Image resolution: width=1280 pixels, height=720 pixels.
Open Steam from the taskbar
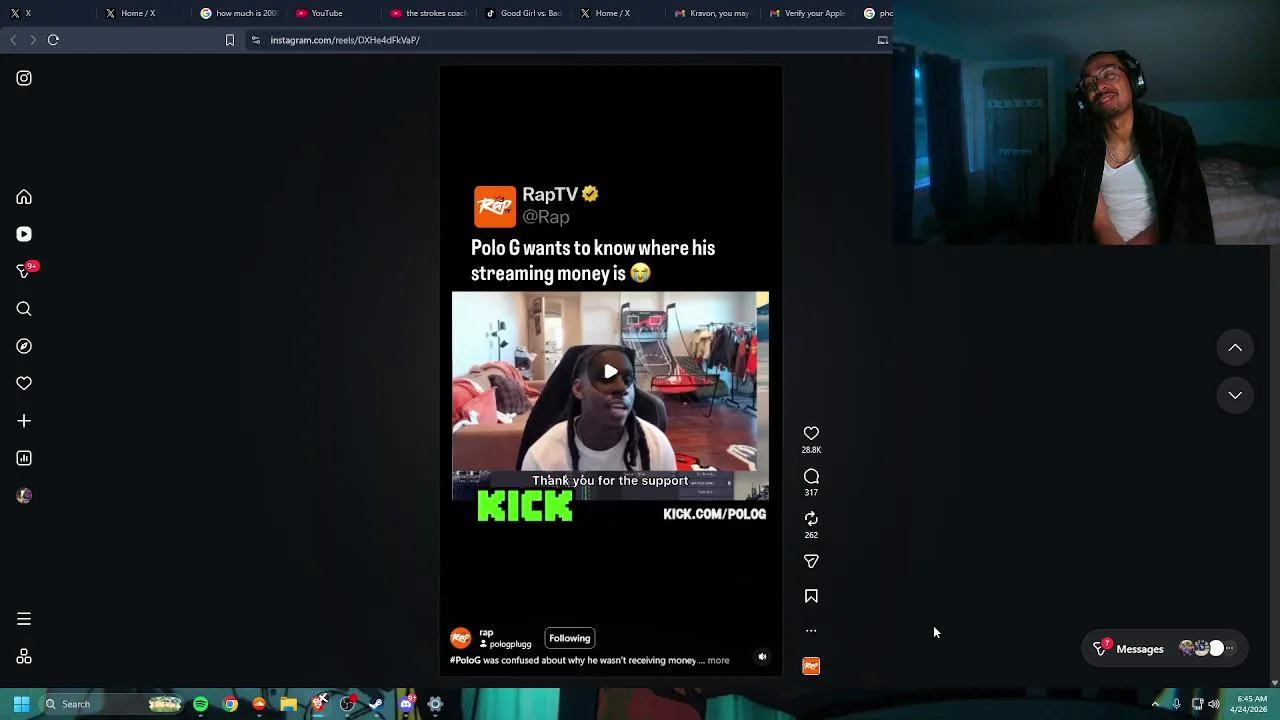[x=376, y=704]
